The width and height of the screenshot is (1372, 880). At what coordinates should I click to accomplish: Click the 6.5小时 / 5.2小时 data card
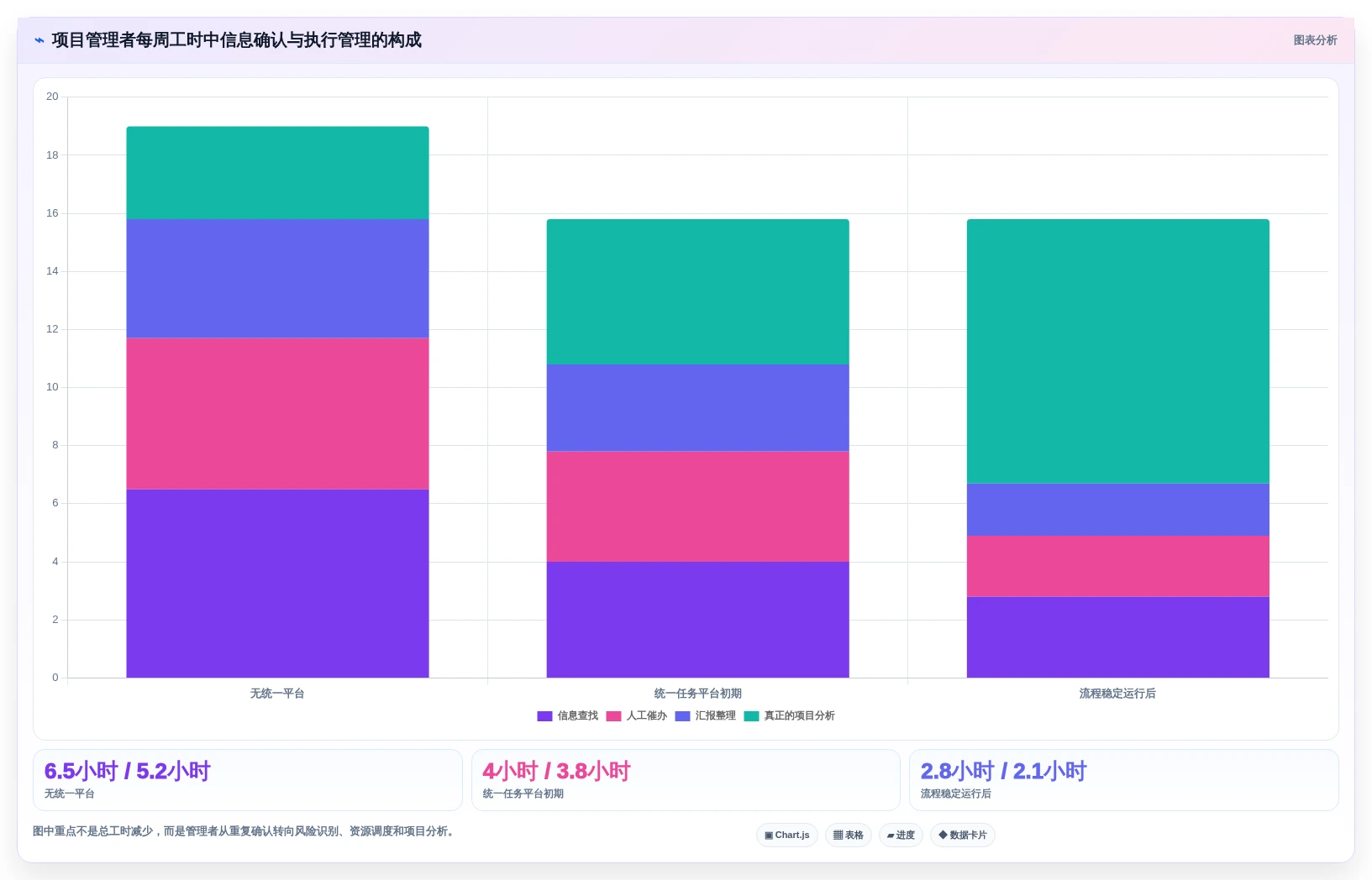pos(248,780)
